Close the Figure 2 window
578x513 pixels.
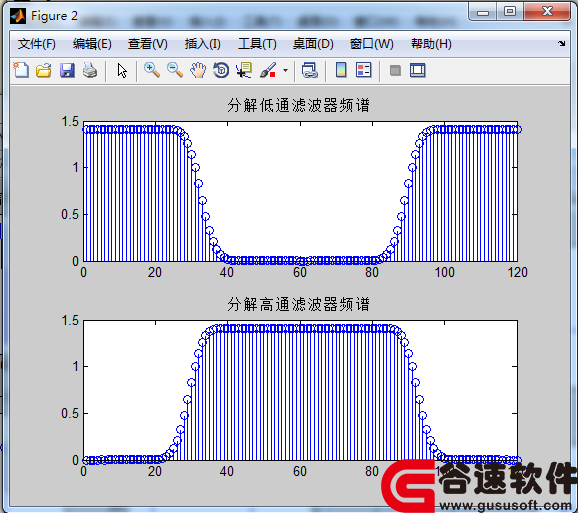tap(547, 12)
